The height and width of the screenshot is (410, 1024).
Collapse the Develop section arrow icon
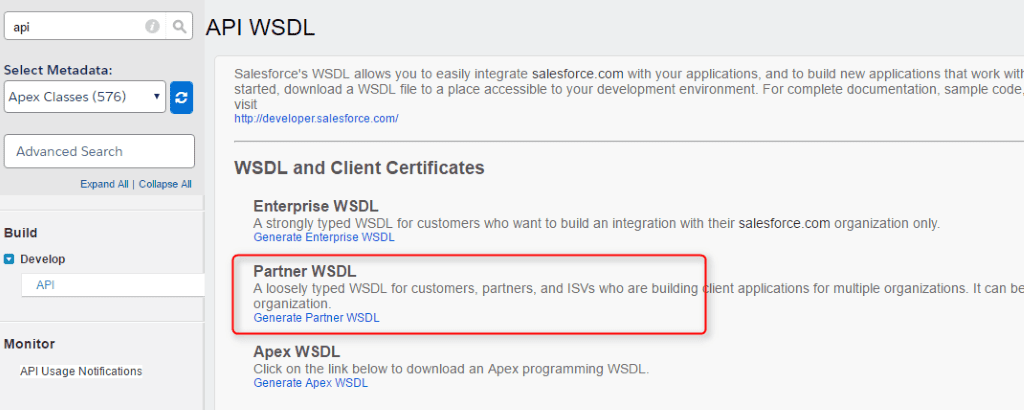point(9,259)
